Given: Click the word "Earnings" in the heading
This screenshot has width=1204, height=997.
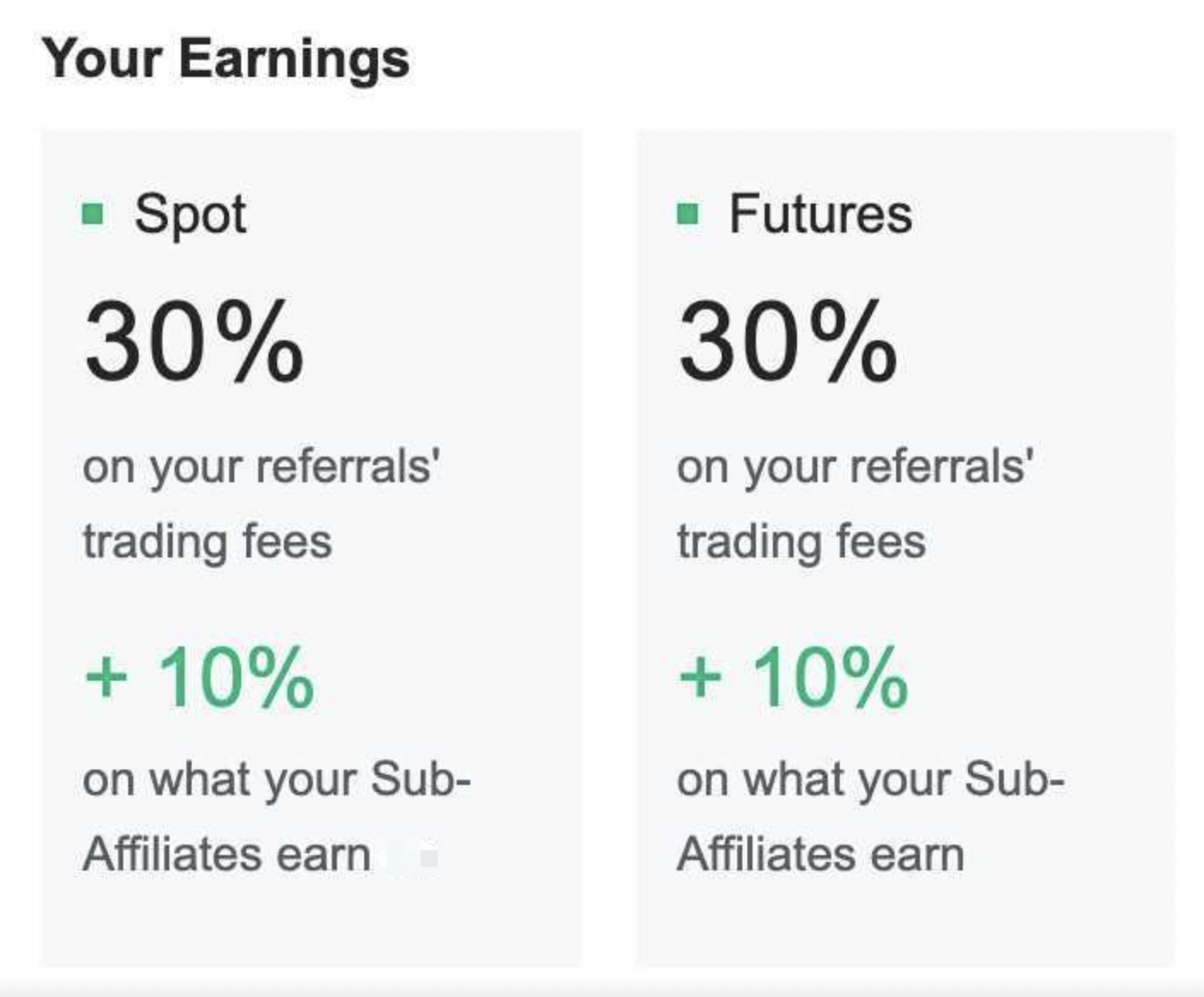Looking at the screenshot, I should pyautogui.click(x=294, y=58).
